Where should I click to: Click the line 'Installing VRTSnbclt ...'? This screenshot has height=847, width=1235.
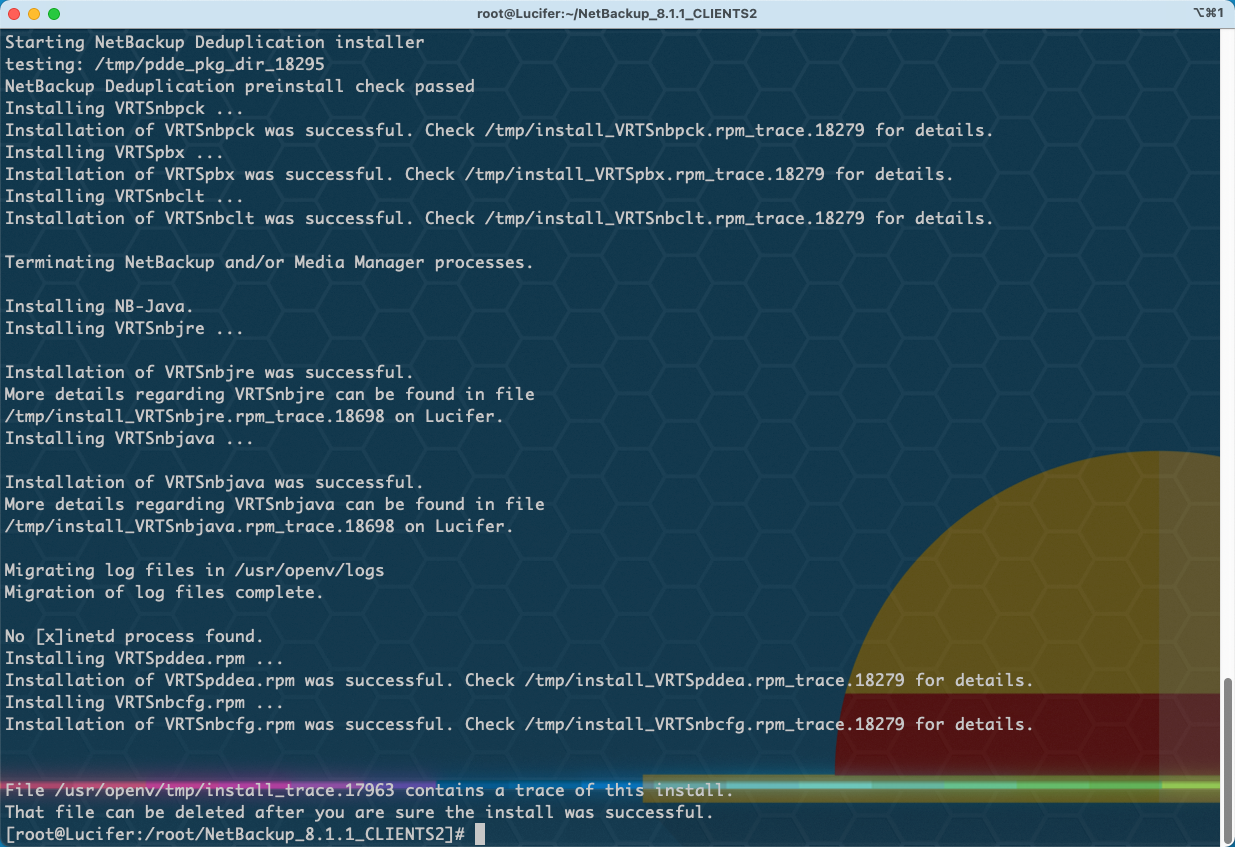125,196
